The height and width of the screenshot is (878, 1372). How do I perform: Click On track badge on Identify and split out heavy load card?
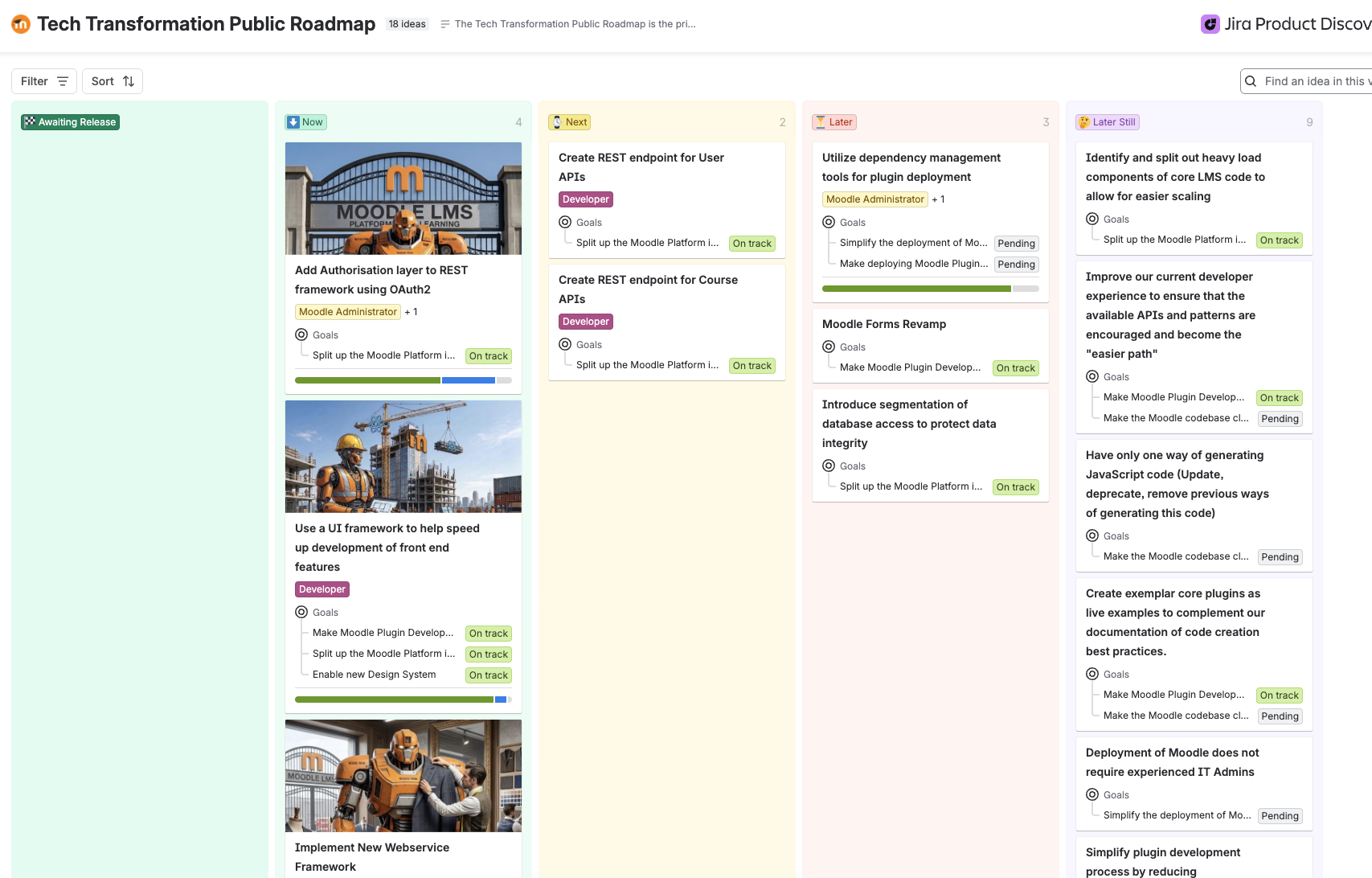pyautogui.click(x=1280, y=240)
